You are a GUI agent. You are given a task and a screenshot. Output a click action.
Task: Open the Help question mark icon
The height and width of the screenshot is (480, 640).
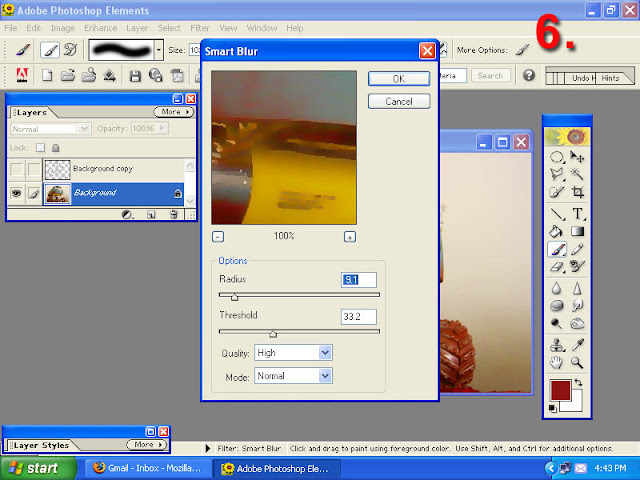pos(529,75)
